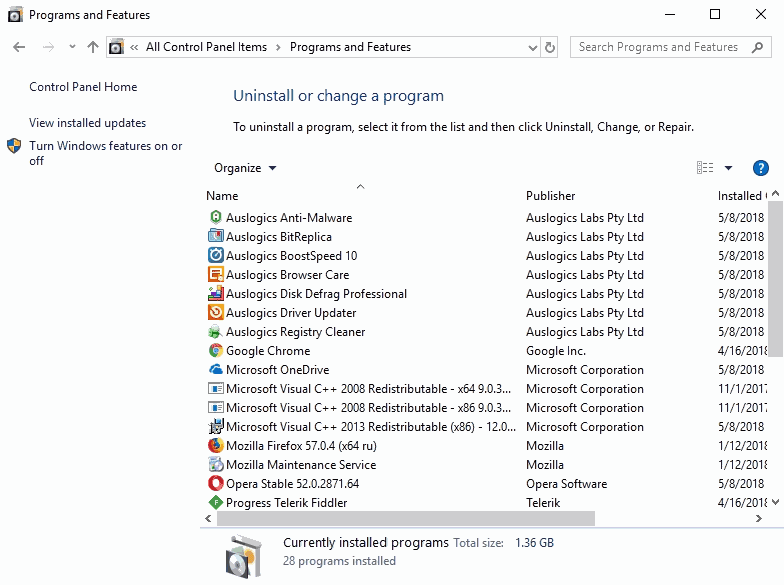Navigate to All Control Panel Items breadcrumb
Image resolution: width=784 pixels, height=585 pixels.
click(x=206, y=47)
